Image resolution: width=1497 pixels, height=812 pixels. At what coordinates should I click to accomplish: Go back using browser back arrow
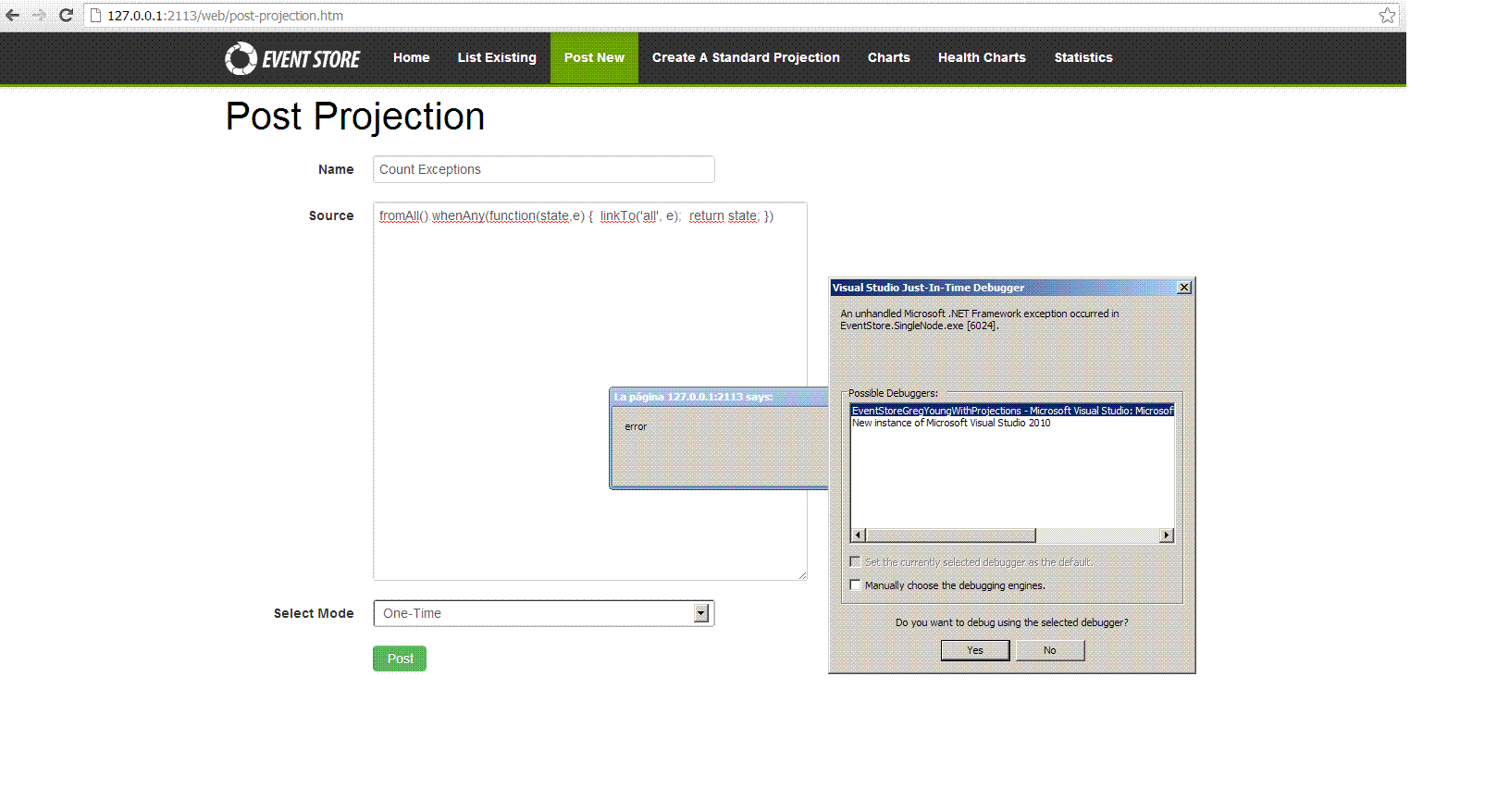(x=13, y=15)
